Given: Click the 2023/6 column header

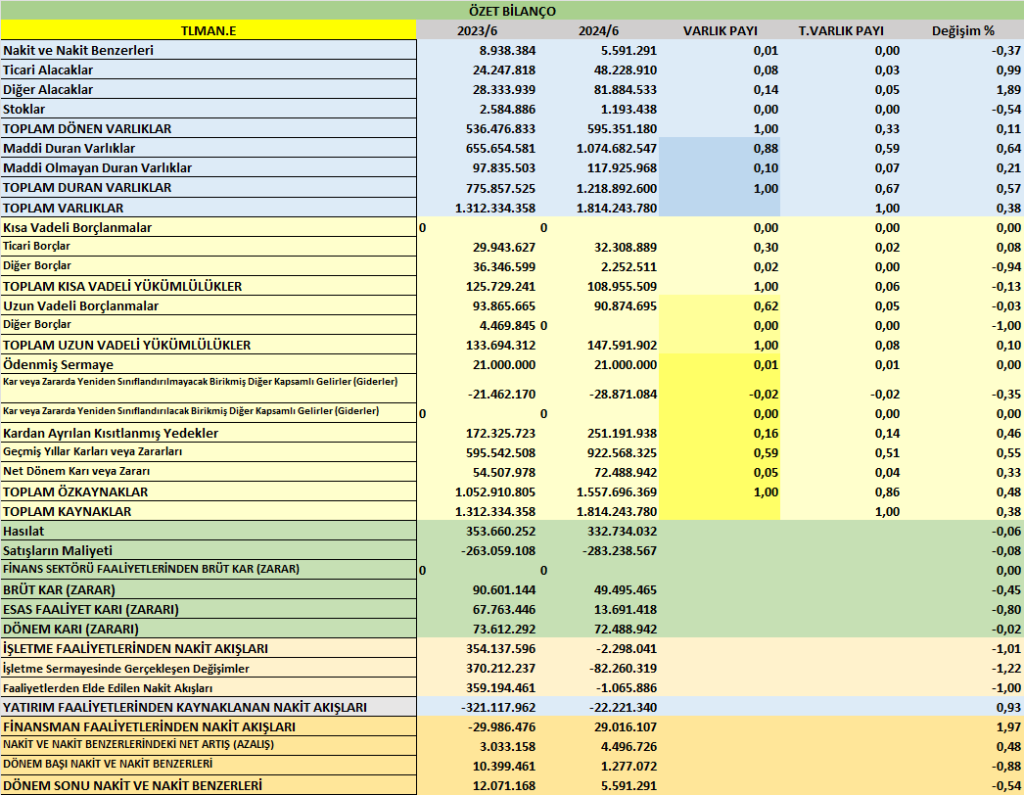Looking at the screenshot, I should 477,31.
